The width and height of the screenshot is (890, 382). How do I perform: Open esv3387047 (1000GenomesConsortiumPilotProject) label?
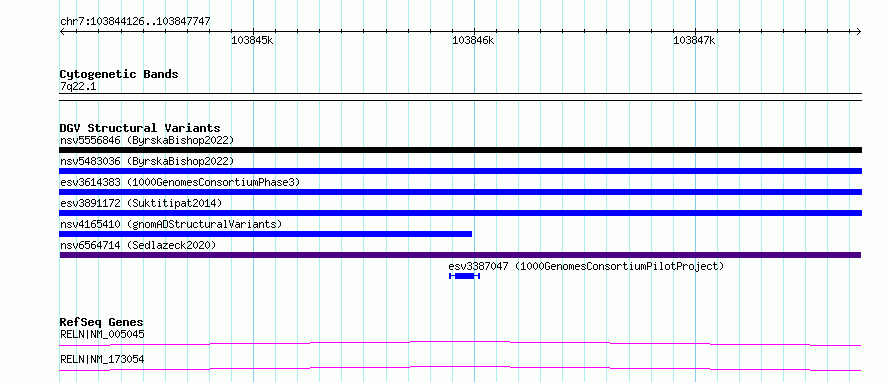click(586, 266)
